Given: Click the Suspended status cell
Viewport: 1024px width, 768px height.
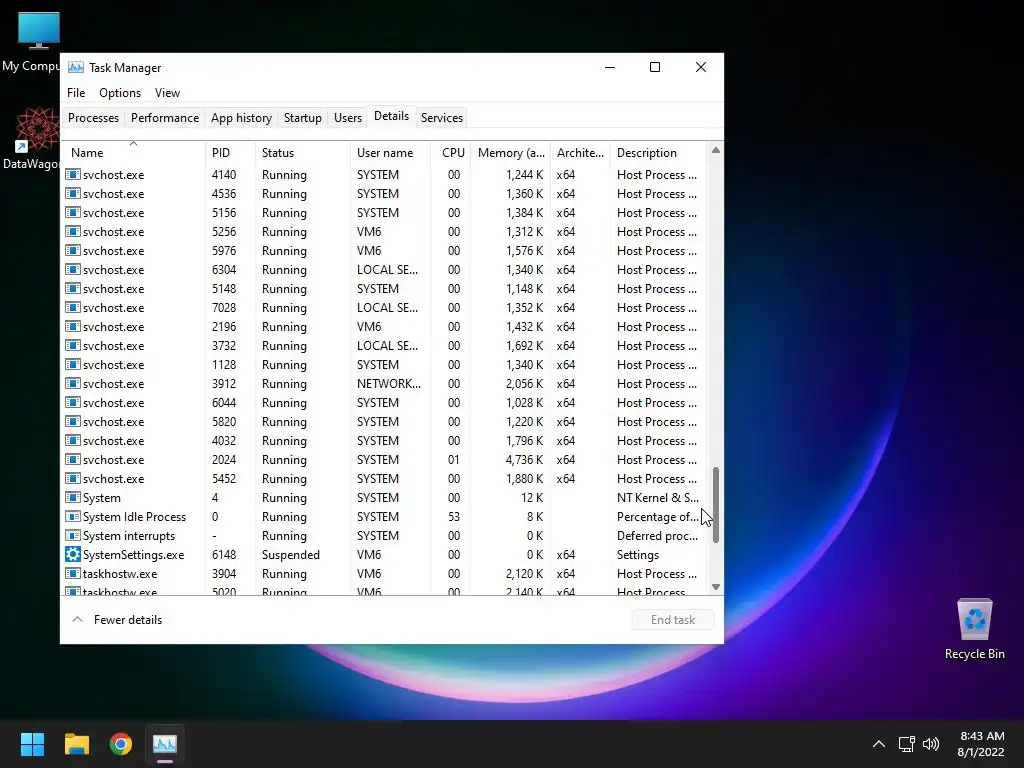Looking at the screenshot, I should (x=291, y=554).
